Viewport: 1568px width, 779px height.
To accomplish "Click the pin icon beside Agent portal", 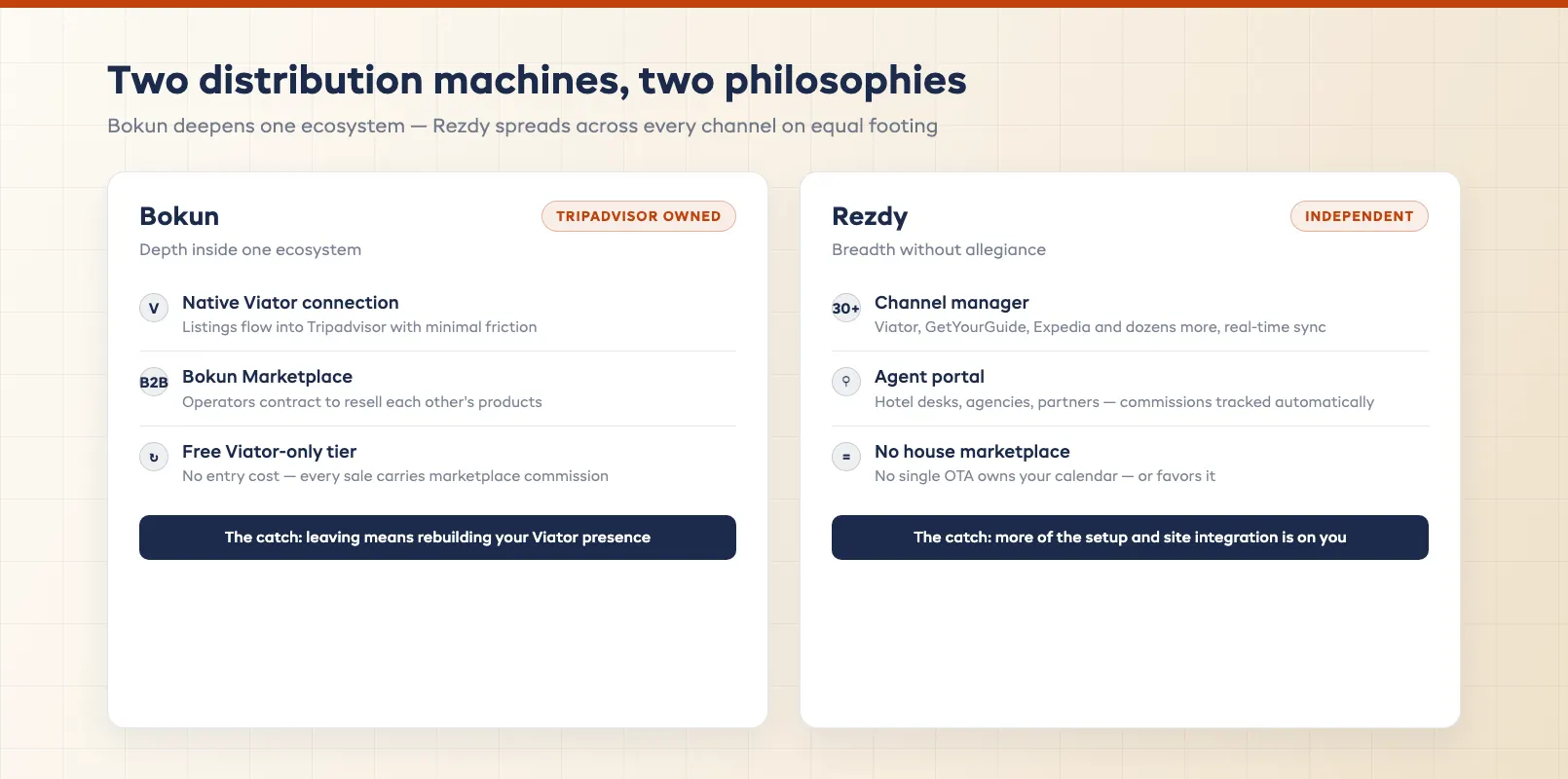I will [846, 382].
